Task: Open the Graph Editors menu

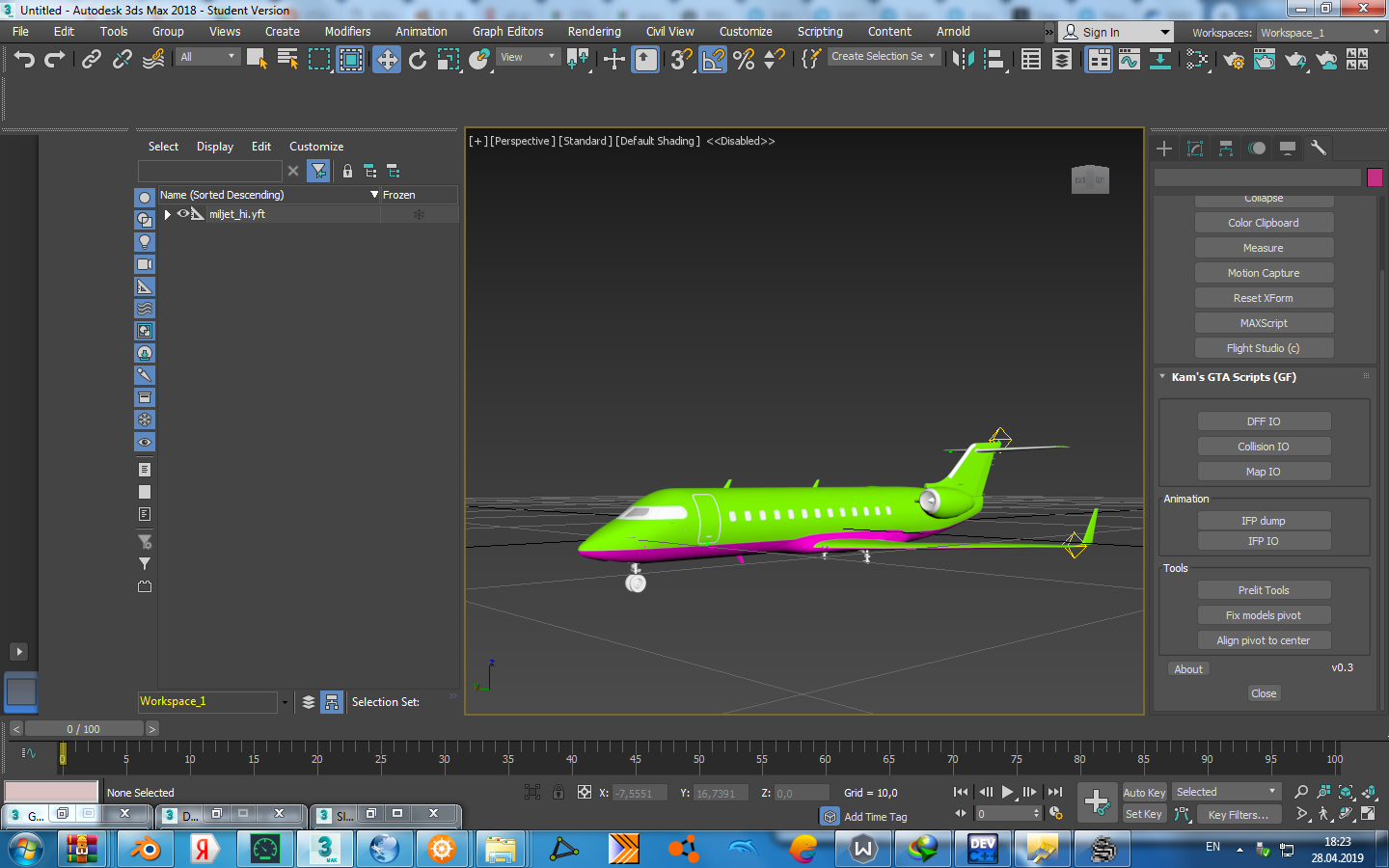Action: [507, 32]
